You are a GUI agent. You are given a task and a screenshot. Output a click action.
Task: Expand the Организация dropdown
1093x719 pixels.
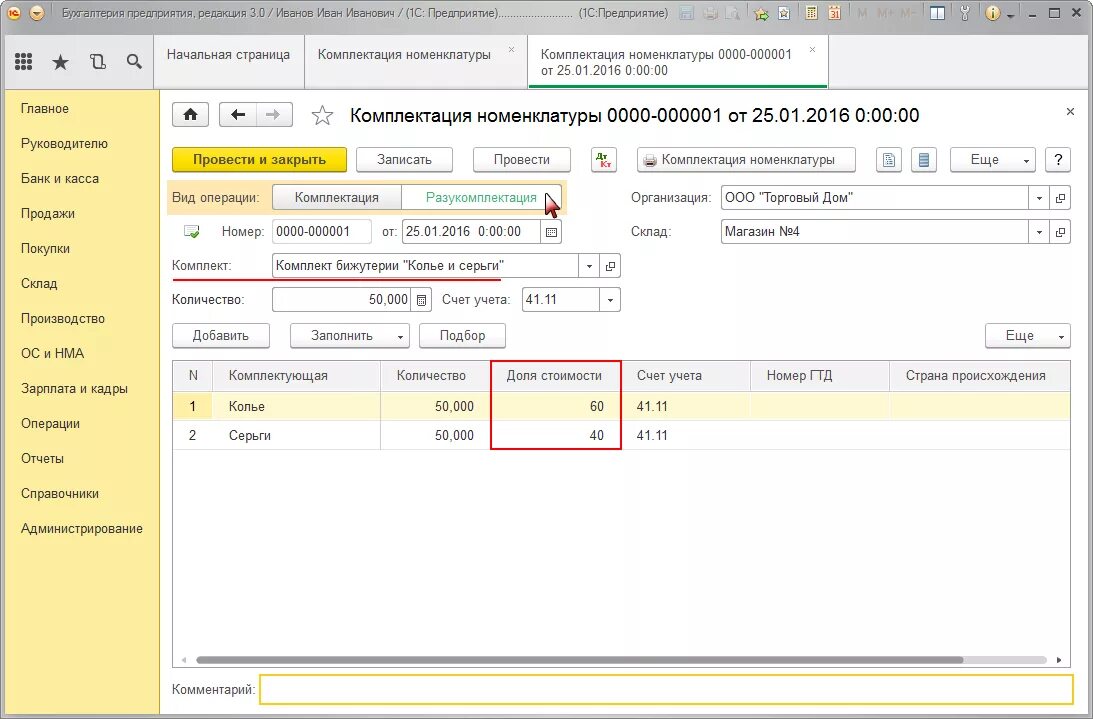pyautogui.click(x=1039, y=198)
